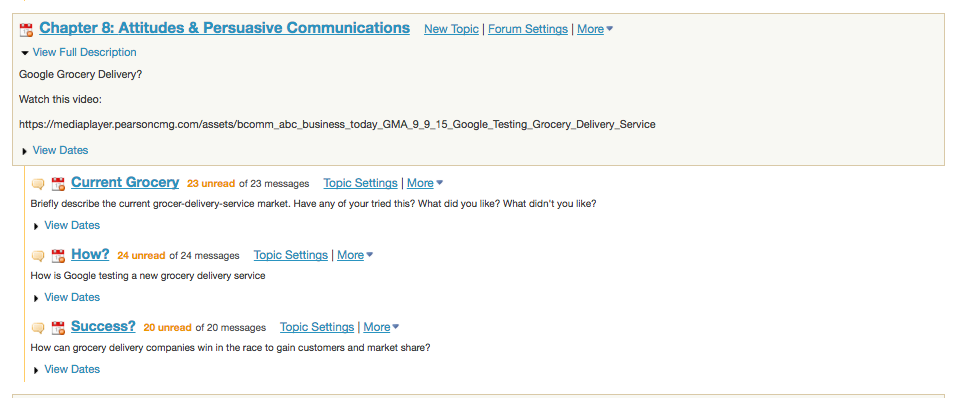
Task: Click the speech bubble icon beside How?
Action: tap(38, 256)
